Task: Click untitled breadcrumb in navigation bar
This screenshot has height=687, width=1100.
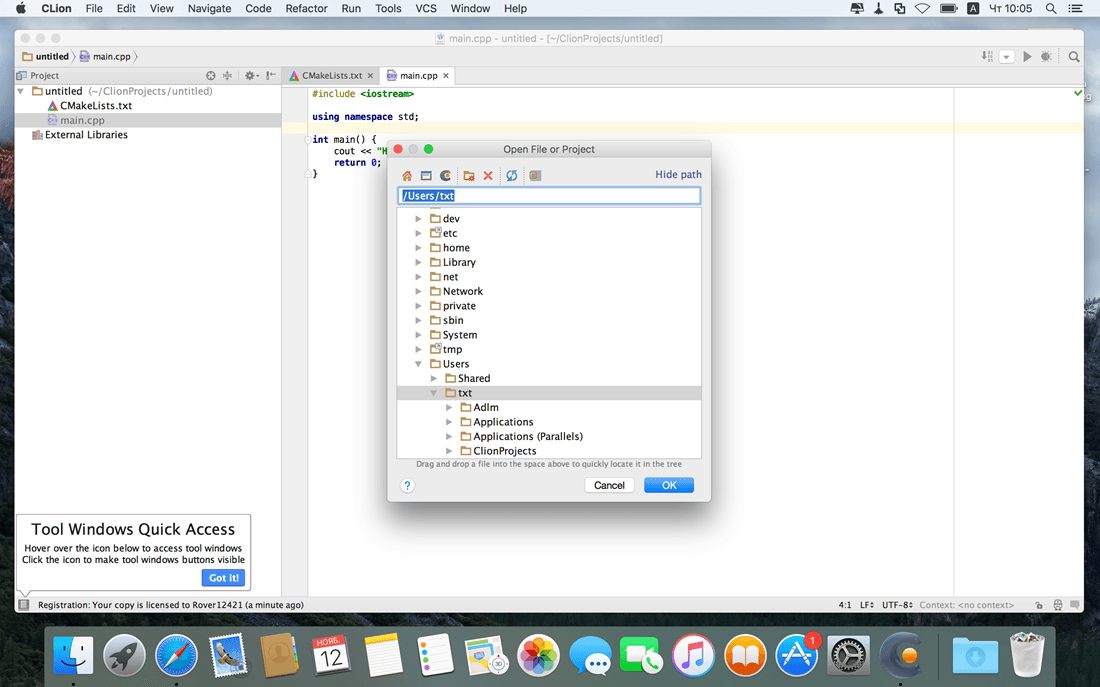Action: tap(46, 57)
